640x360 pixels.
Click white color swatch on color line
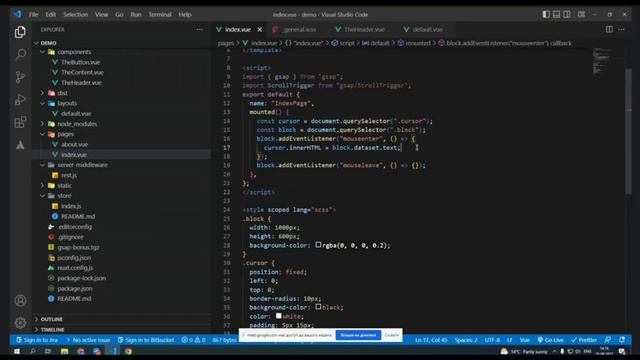click(x=279, y=316)
